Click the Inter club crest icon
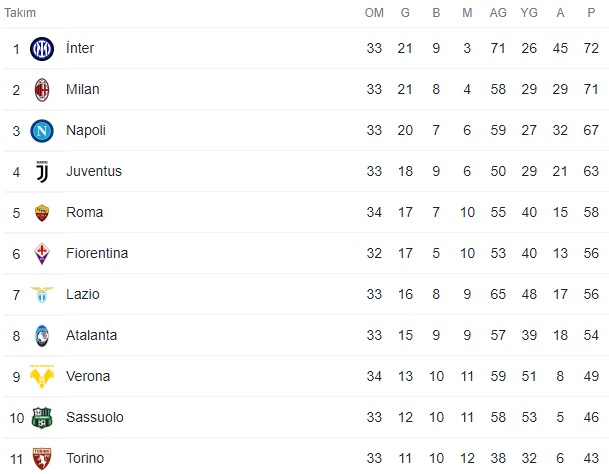 click(x=42, y=48)
